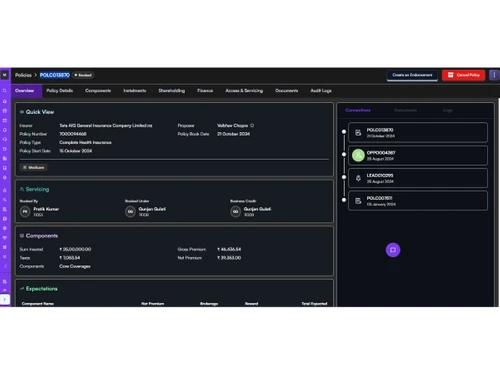Image resolution: width=500 pixels, height=375 pixels.
Task: Click the GG avatar under Booked Under
Action: pos(130,212)
